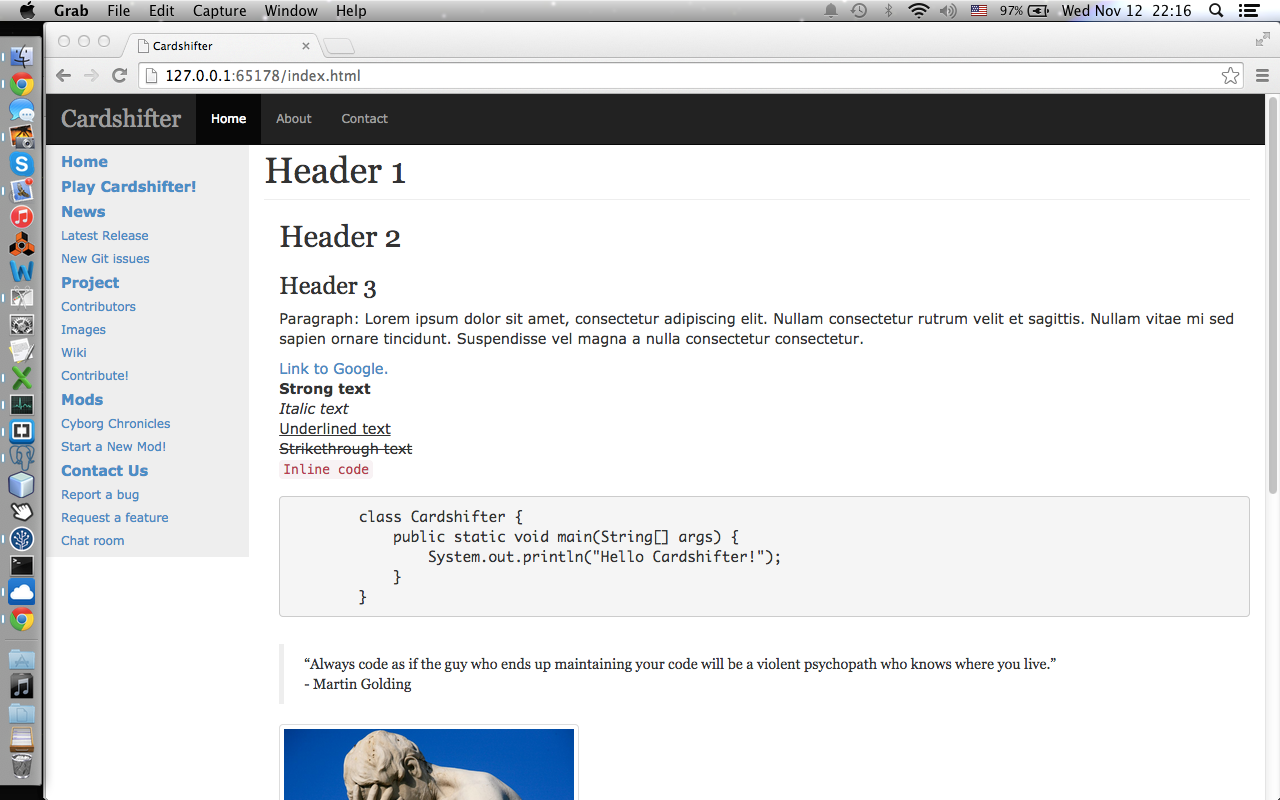The height and width of the screenshot is (800, 1280).
Task: Open News in the sidebar
Action: [83, 212]
